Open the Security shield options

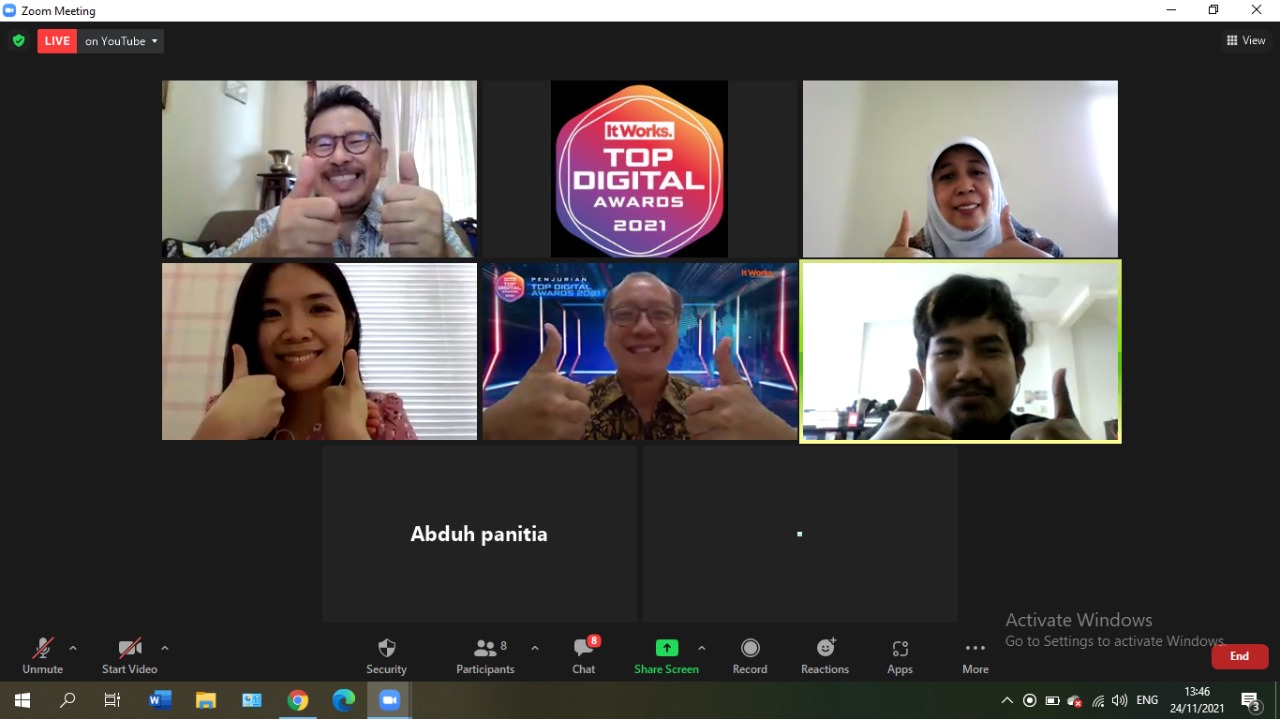[x=386, y=655]
